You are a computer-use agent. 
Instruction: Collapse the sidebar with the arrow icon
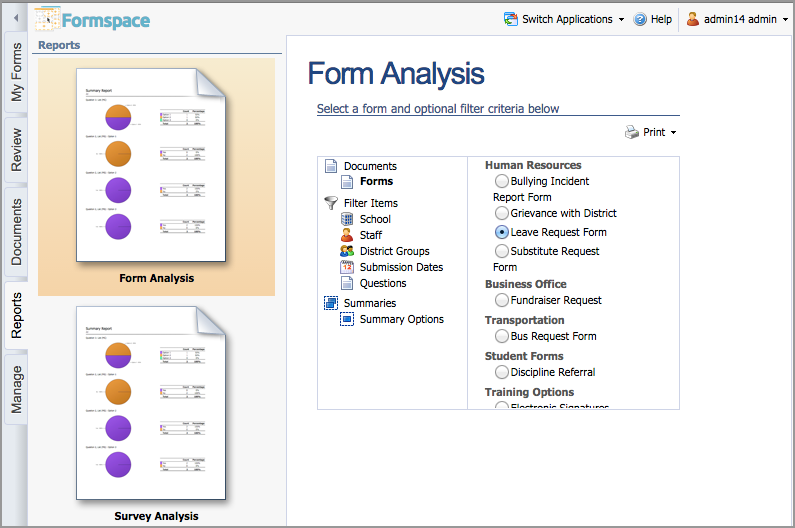tap(16, 18)
